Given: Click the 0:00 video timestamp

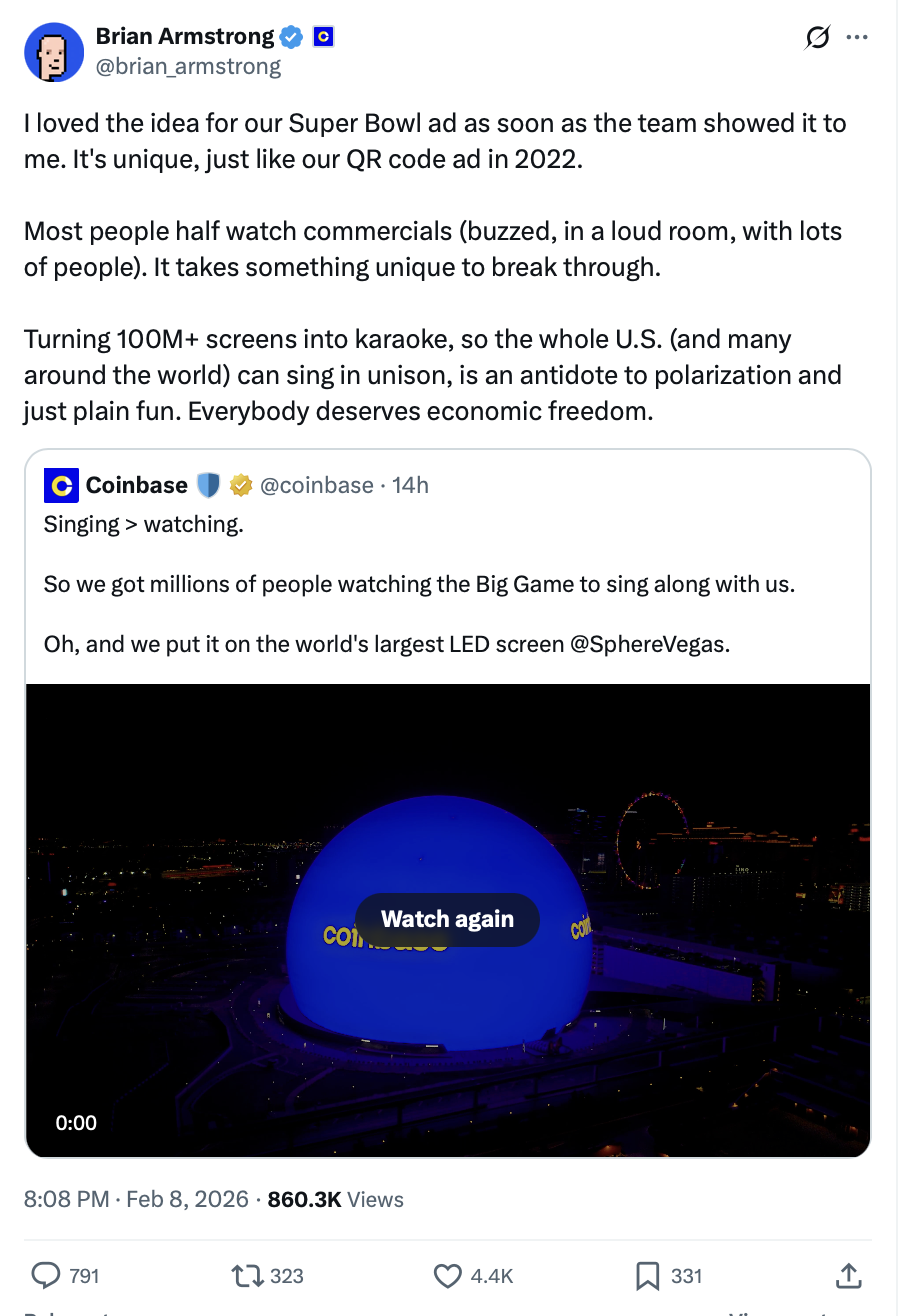Looking at the screenshot, I should tap(76, 1123).
